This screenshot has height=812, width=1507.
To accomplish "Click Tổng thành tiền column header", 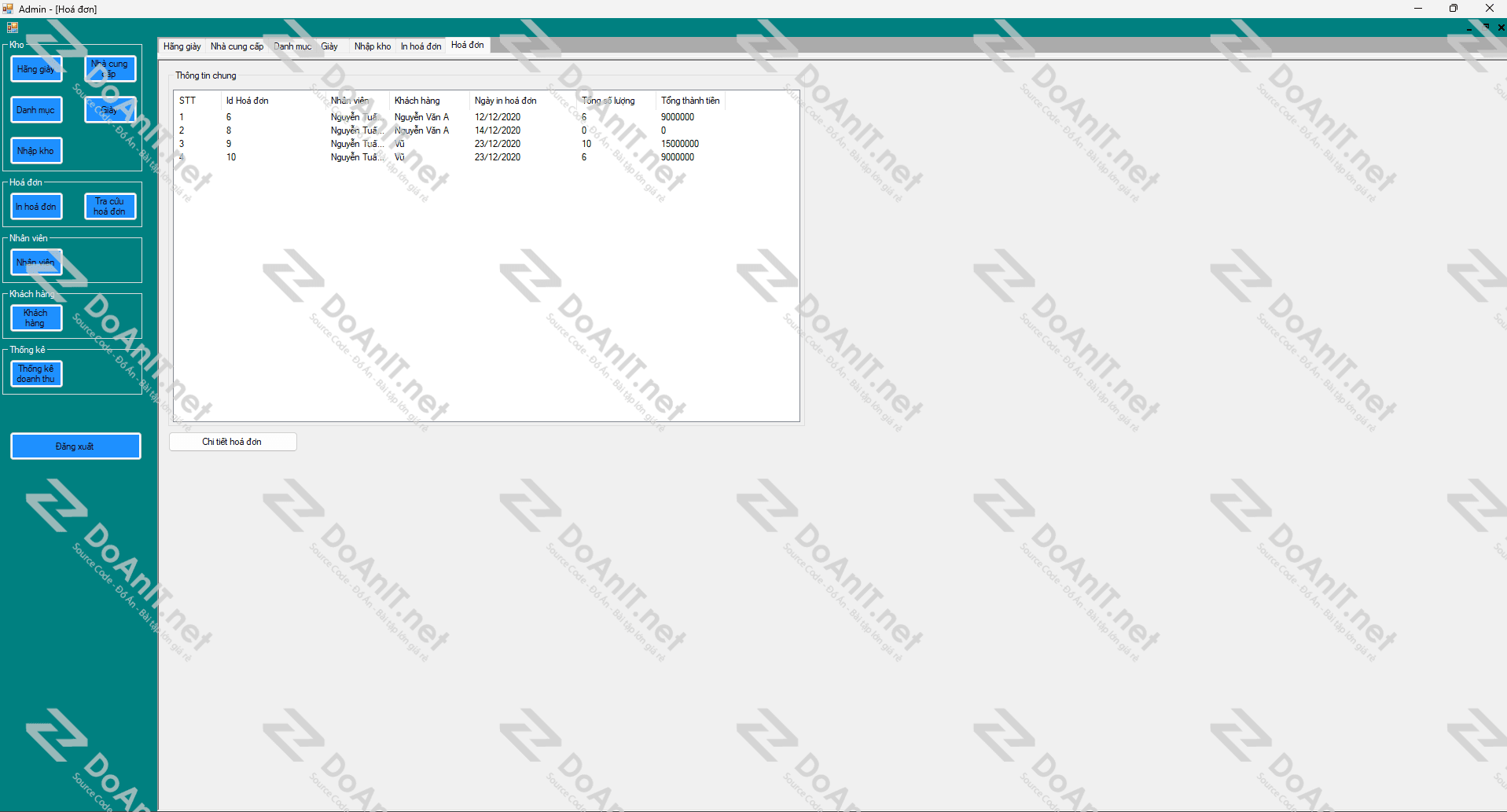I will [x=690, y=101].
